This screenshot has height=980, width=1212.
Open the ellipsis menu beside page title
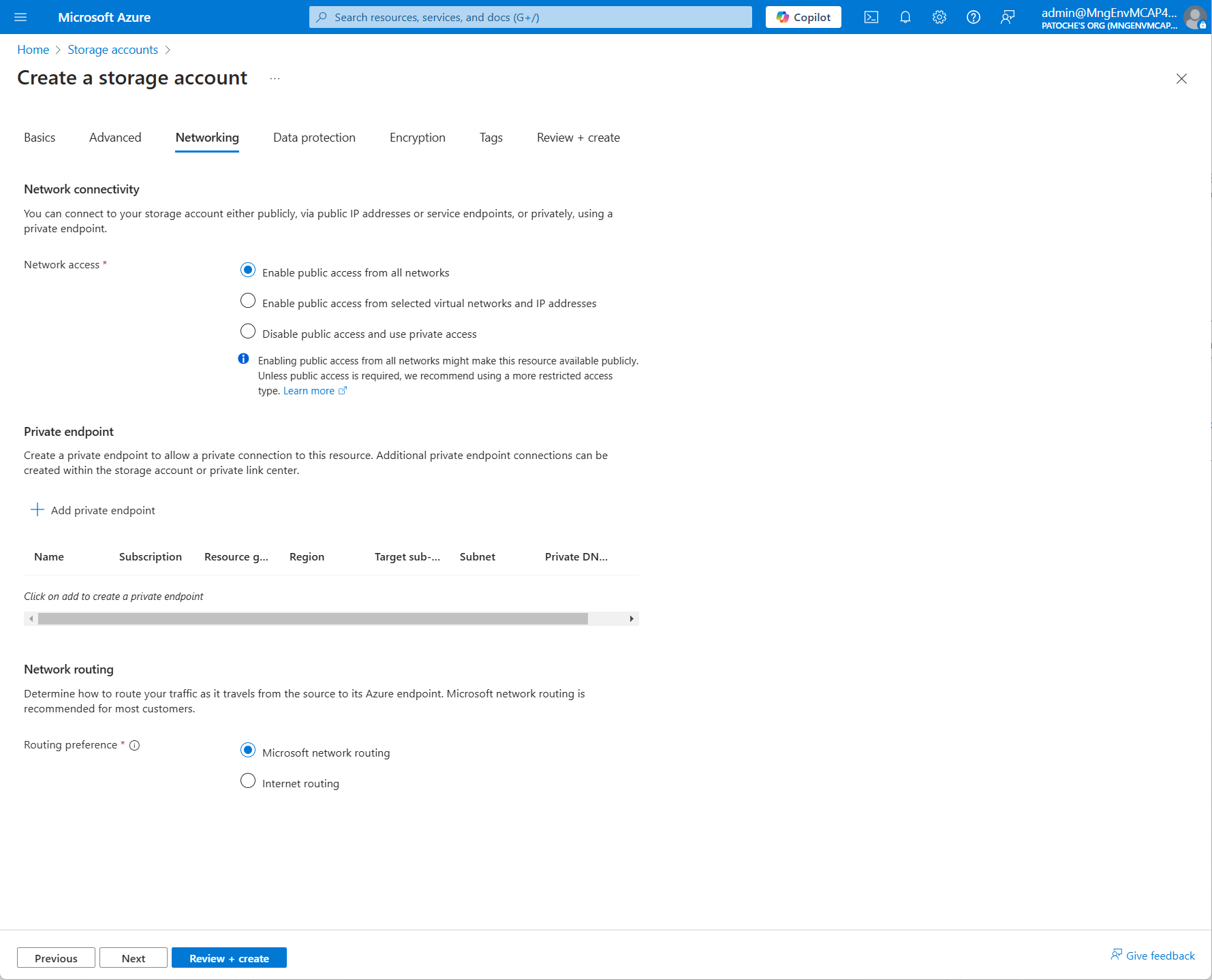pos(275,78)
